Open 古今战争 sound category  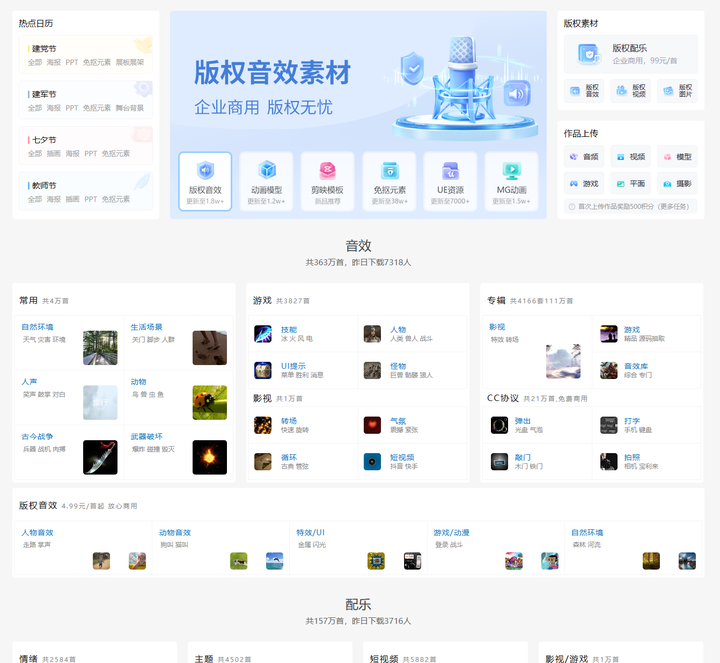[37, 436]
